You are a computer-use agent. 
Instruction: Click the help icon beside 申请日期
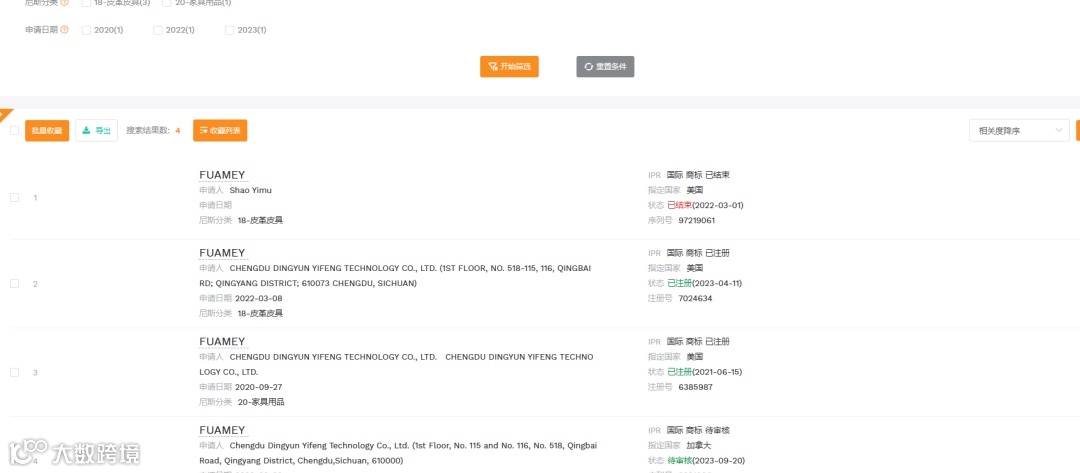tap(65, 30)
